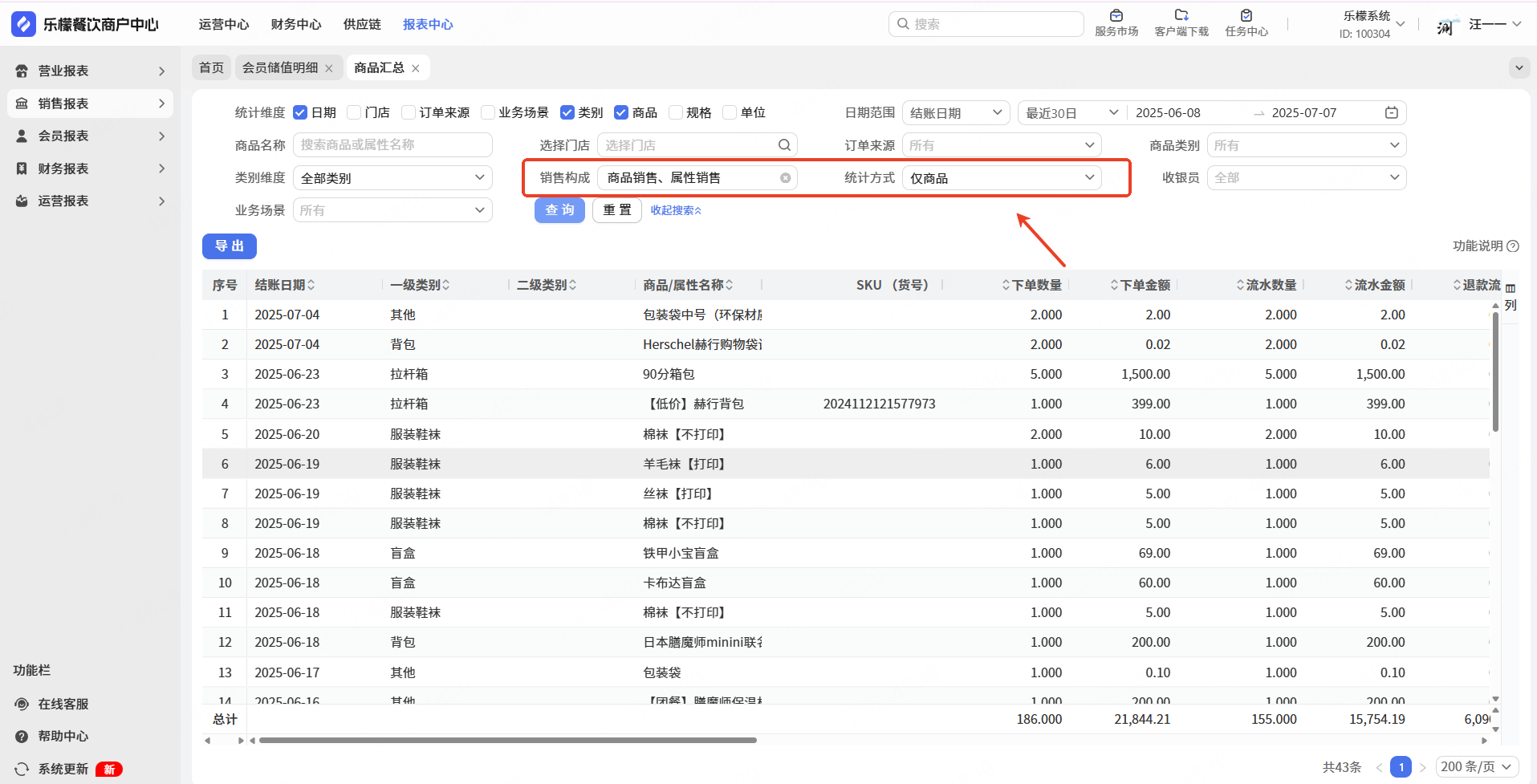Open the 统计方式 仅商品 dropdown
Screen dimensions: 1537x784
tap(1002, 178)
